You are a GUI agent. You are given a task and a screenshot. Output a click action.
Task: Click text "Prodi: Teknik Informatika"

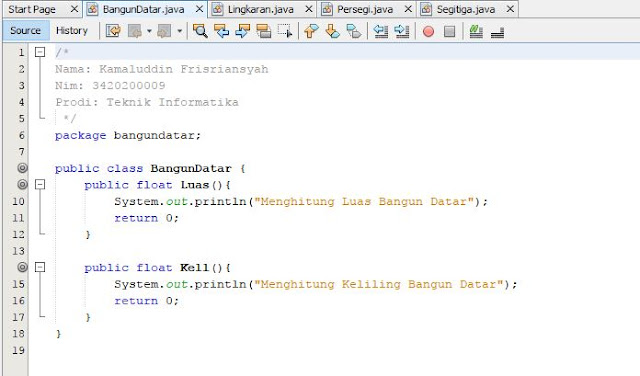pos(147,102)
